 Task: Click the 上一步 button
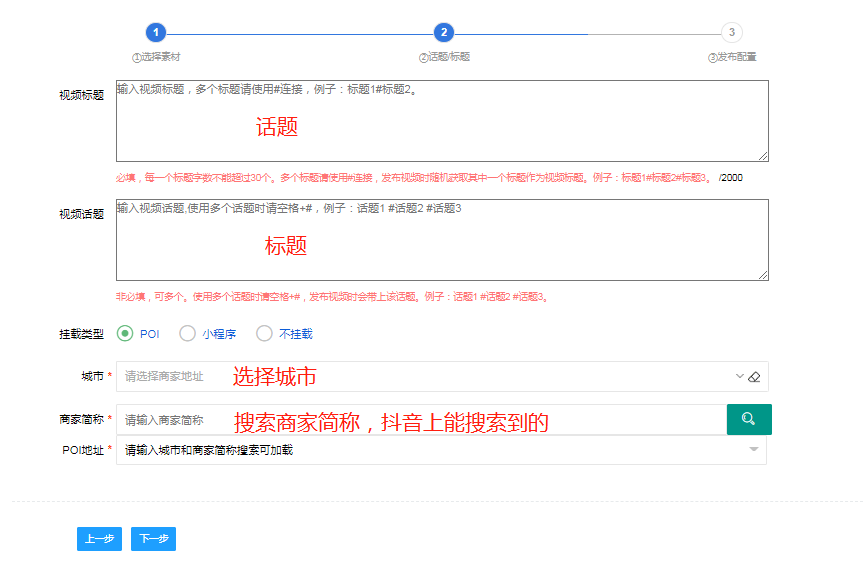click(99, 539)
